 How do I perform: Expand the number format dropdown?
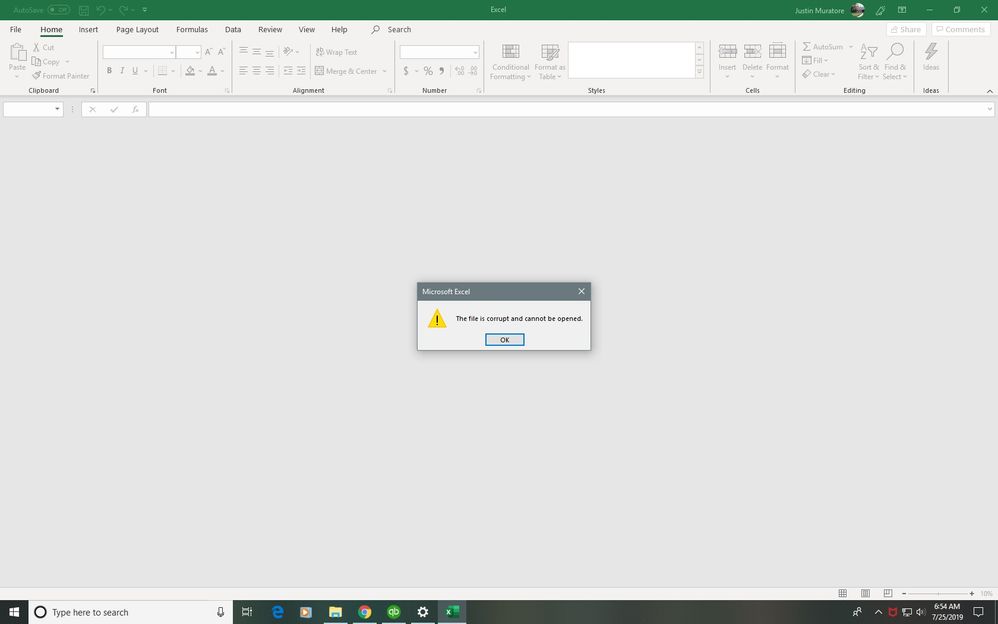coord(474,52)
